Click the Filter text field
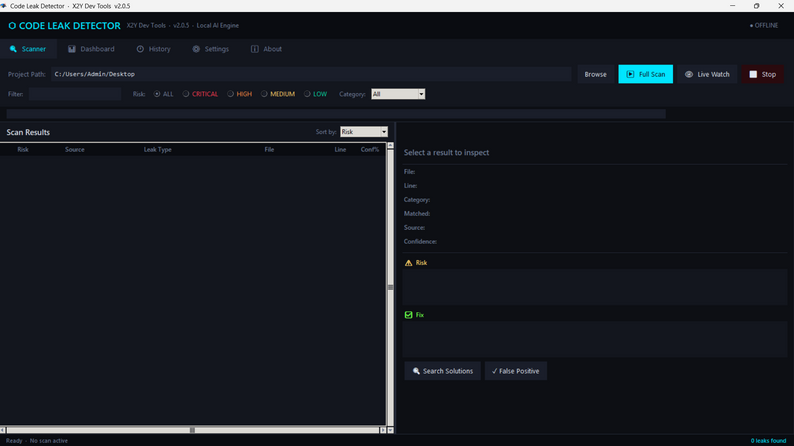Viewport: 794px width, 446px height. [75, 94]
